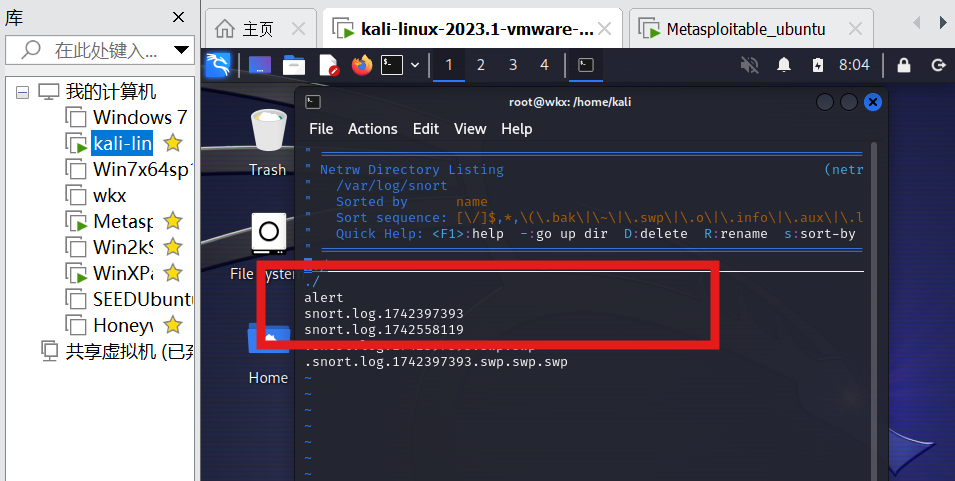
Task: Open the terminal File menu
Action: (x=321, y=128)
